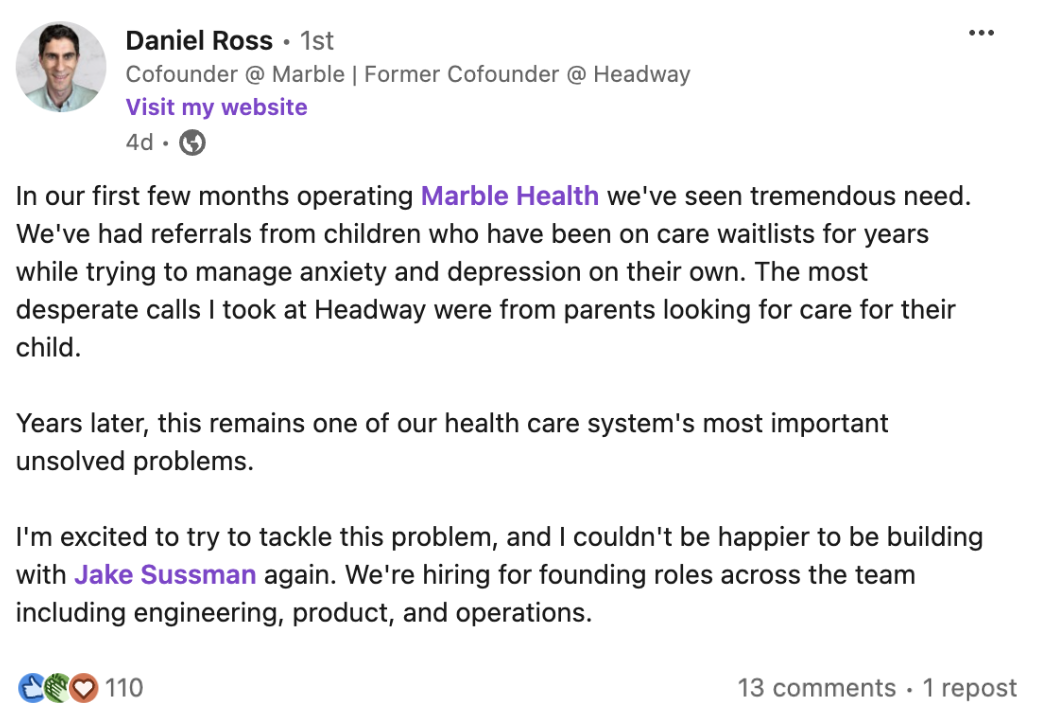Click 'Cofounder @ Marble' in the headline
Viewport: 1044px width, 724px height.
pos(235,74)
